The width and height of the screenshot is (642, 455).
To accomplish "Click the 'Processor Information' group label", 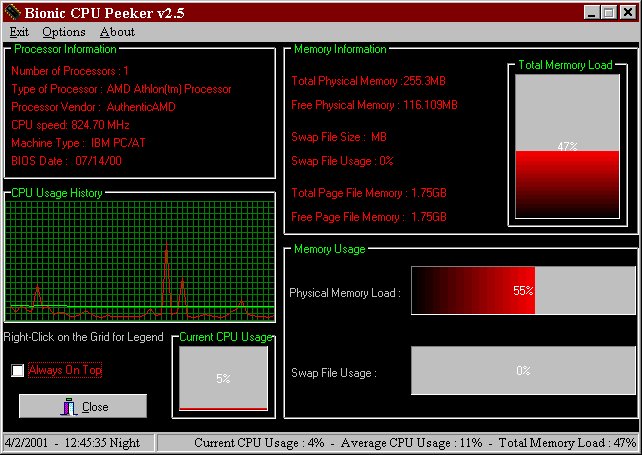I will (x=65, y=49).
